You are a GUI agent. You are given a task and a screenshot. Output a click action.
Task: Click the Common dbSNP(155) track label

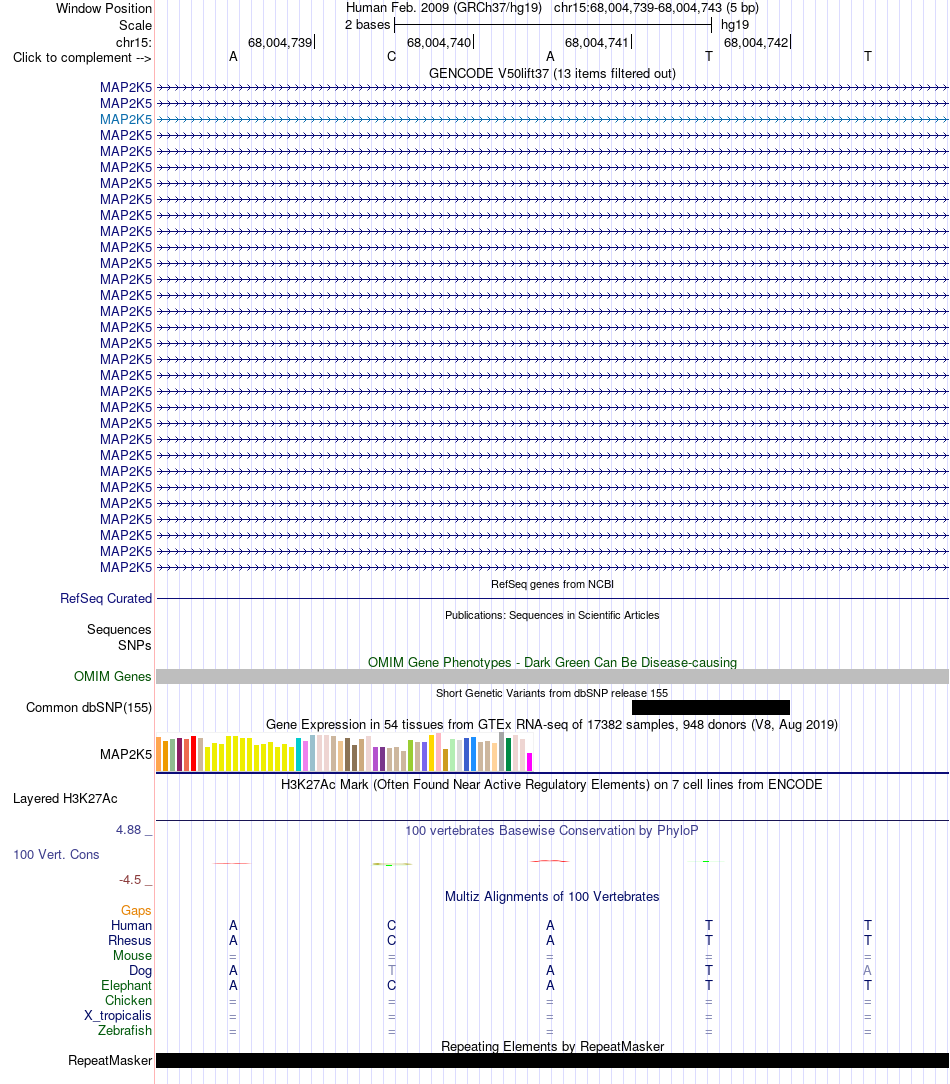pyautogui.click(x=89, y=708)
